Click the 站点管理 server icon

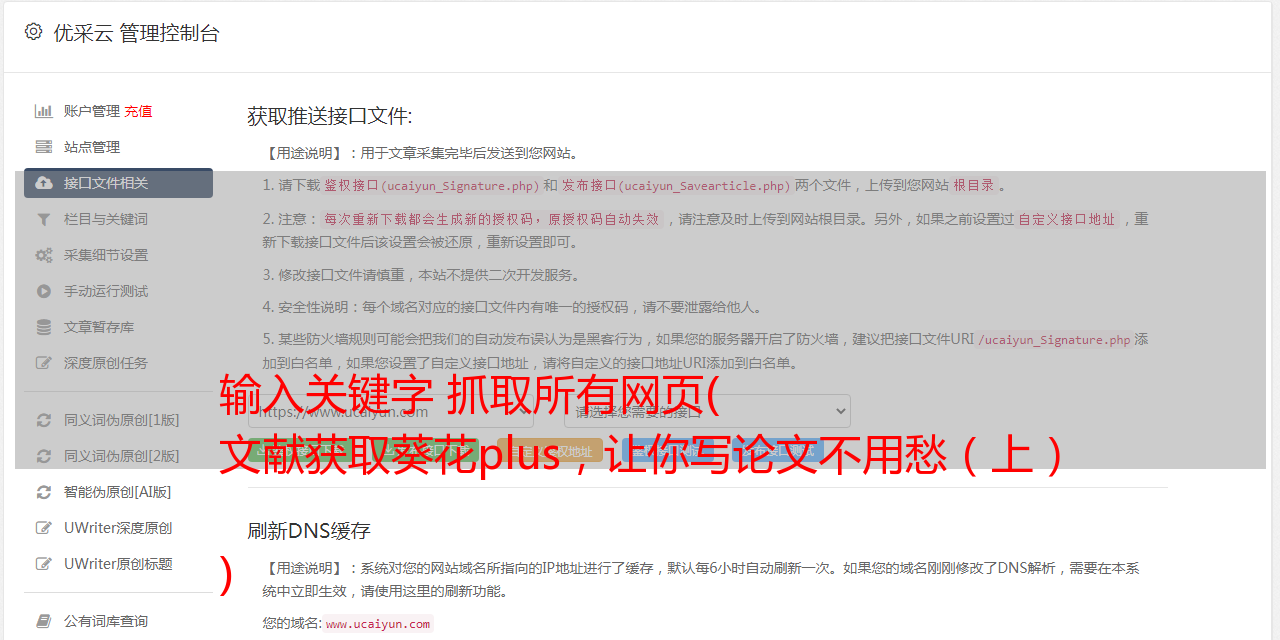point(44,147)
